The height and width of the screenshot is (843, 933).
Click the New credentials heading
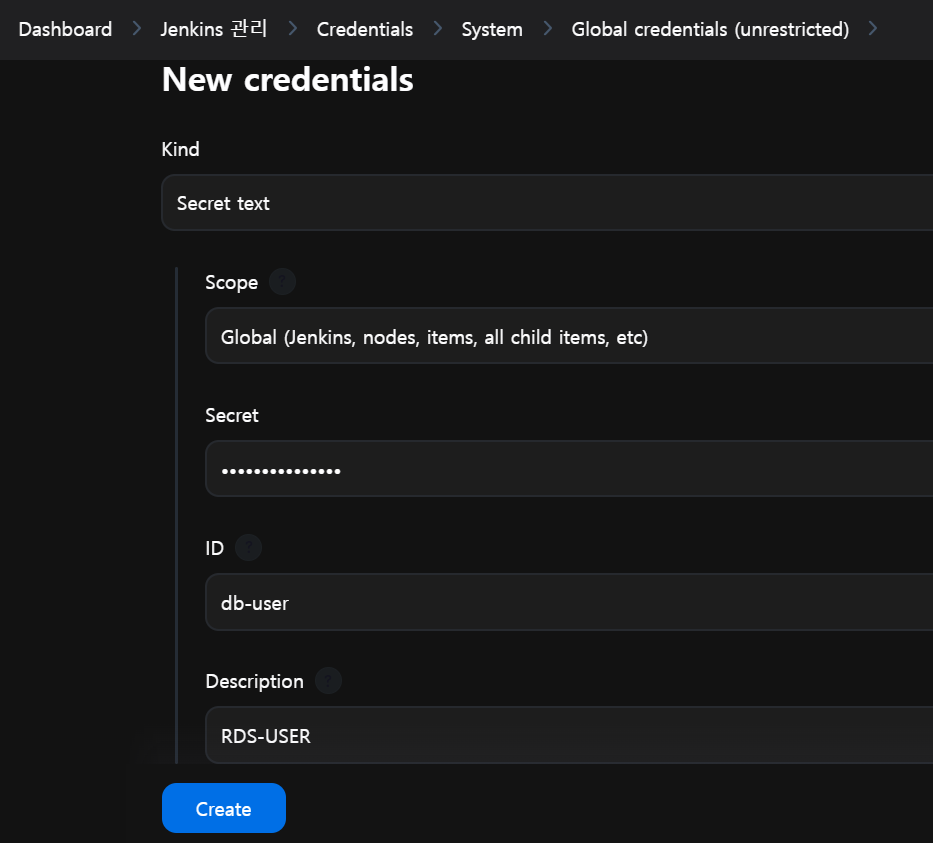pos(287,79)
